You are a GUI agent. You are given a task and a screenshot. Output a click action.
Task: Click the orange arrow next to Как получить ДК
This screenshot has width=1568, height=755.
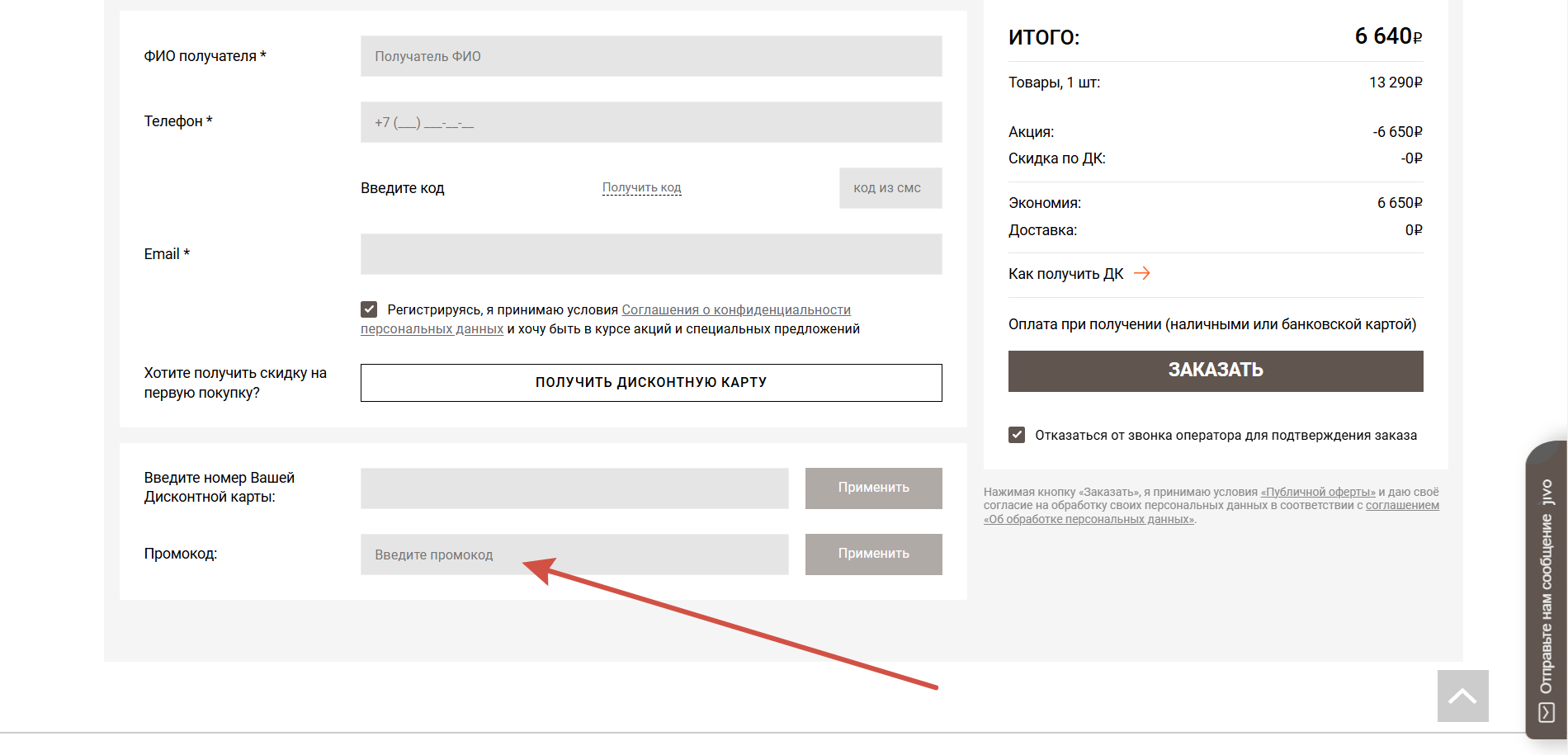(1142, 273)
